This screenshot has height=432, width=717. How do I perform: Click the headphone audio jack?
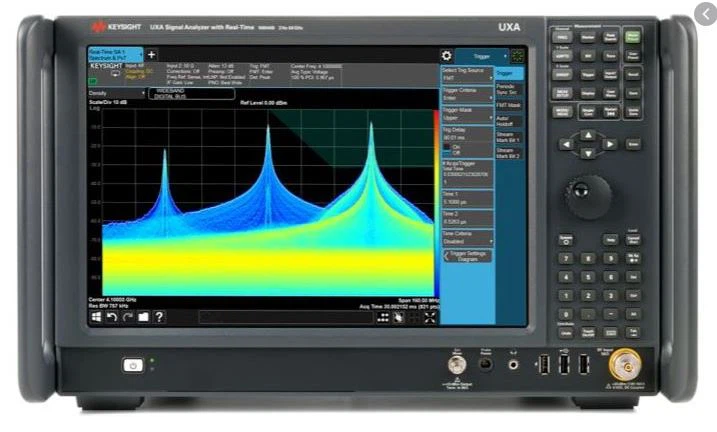click(x=514, y=365)
